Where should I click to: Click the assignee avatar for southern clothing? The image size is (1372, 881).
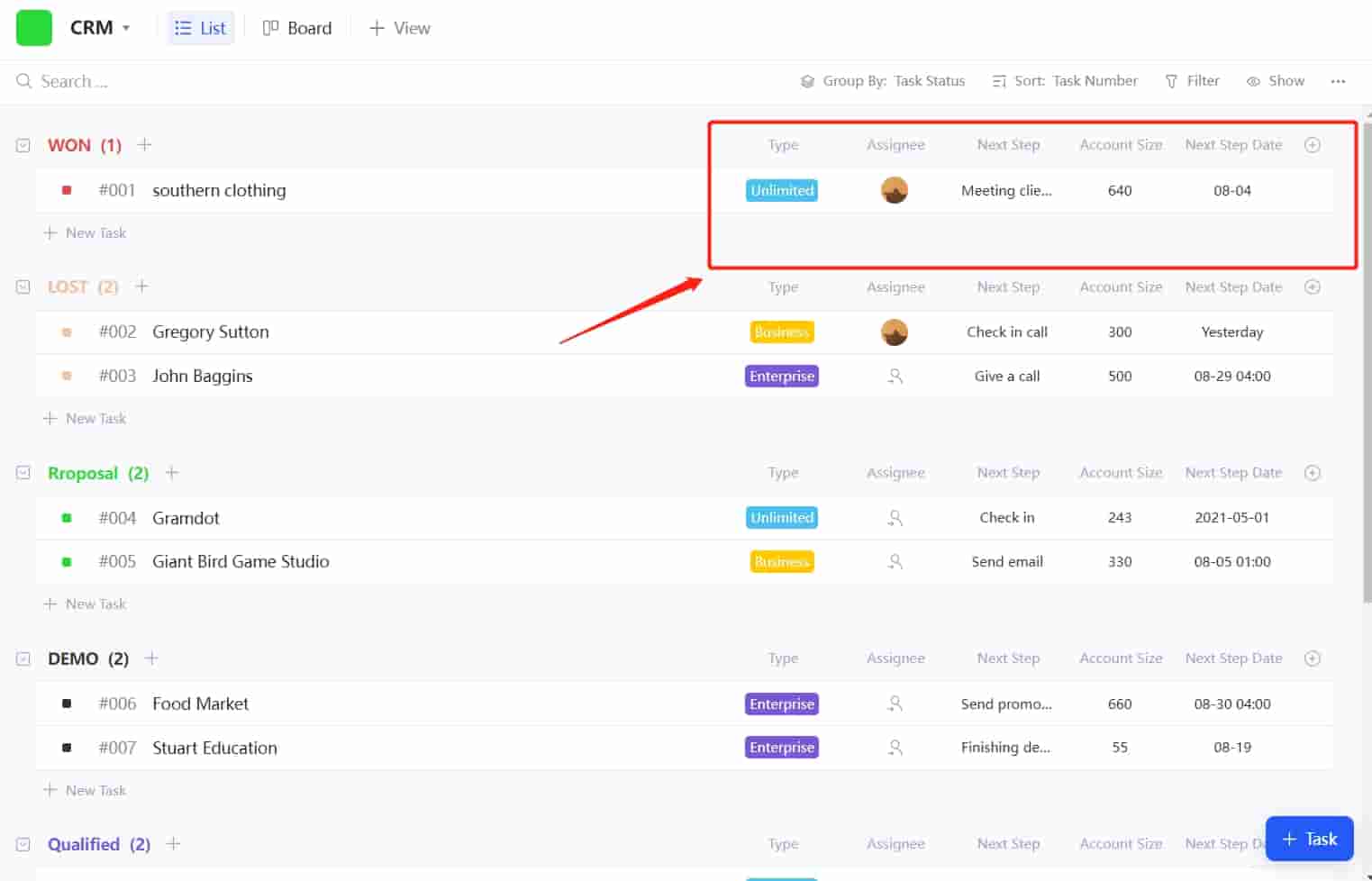click(895, 190)
